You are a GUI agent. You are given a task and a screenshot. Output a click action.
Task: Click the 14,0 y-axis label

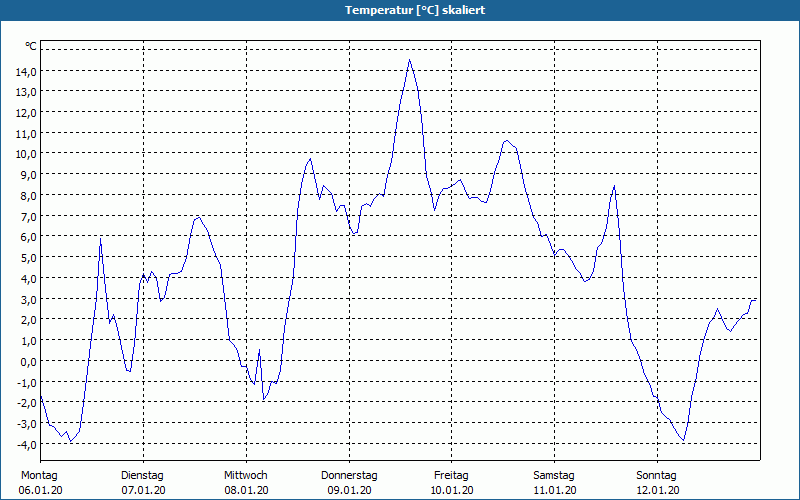[x=26, y=72]
